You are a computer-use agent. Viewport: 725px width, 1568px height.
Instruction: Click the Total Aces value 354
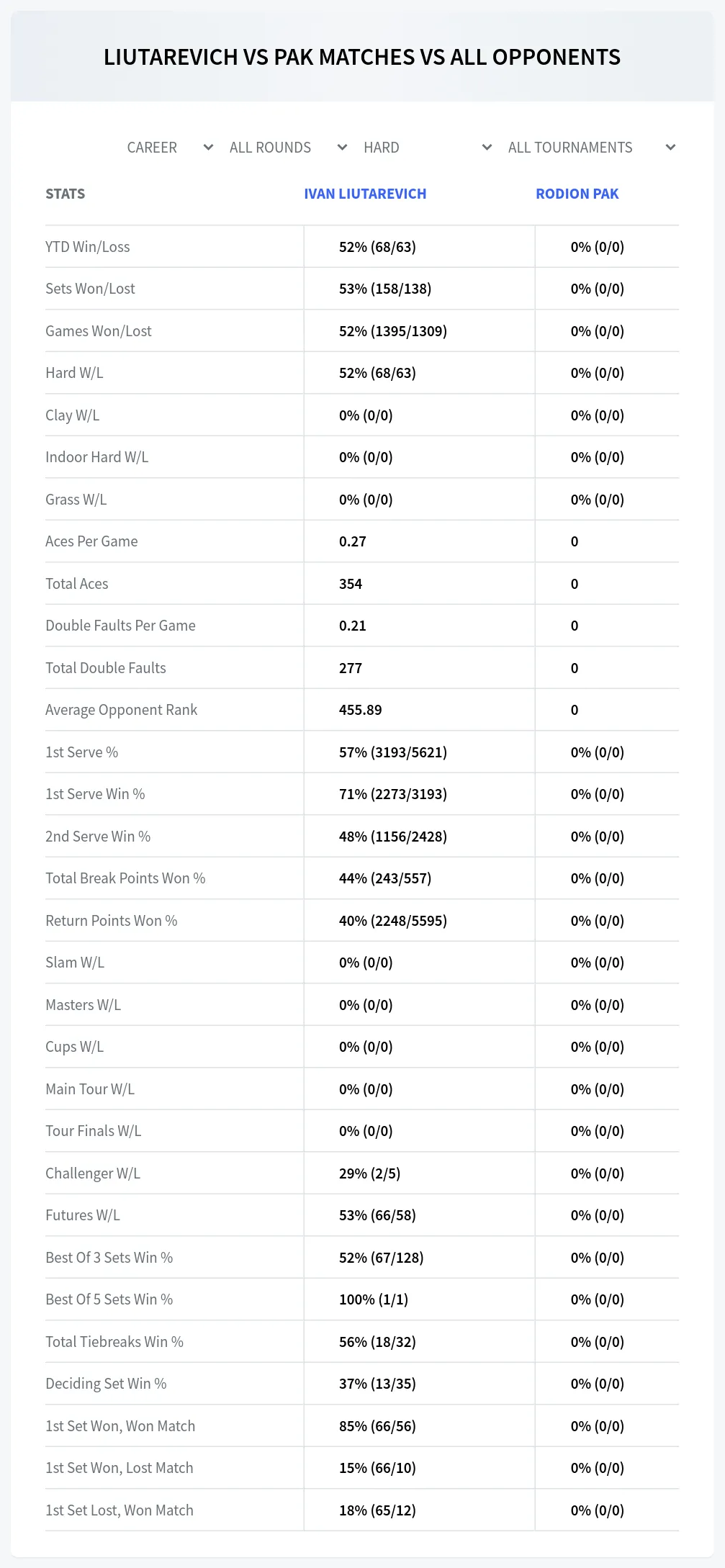(351, 584)
